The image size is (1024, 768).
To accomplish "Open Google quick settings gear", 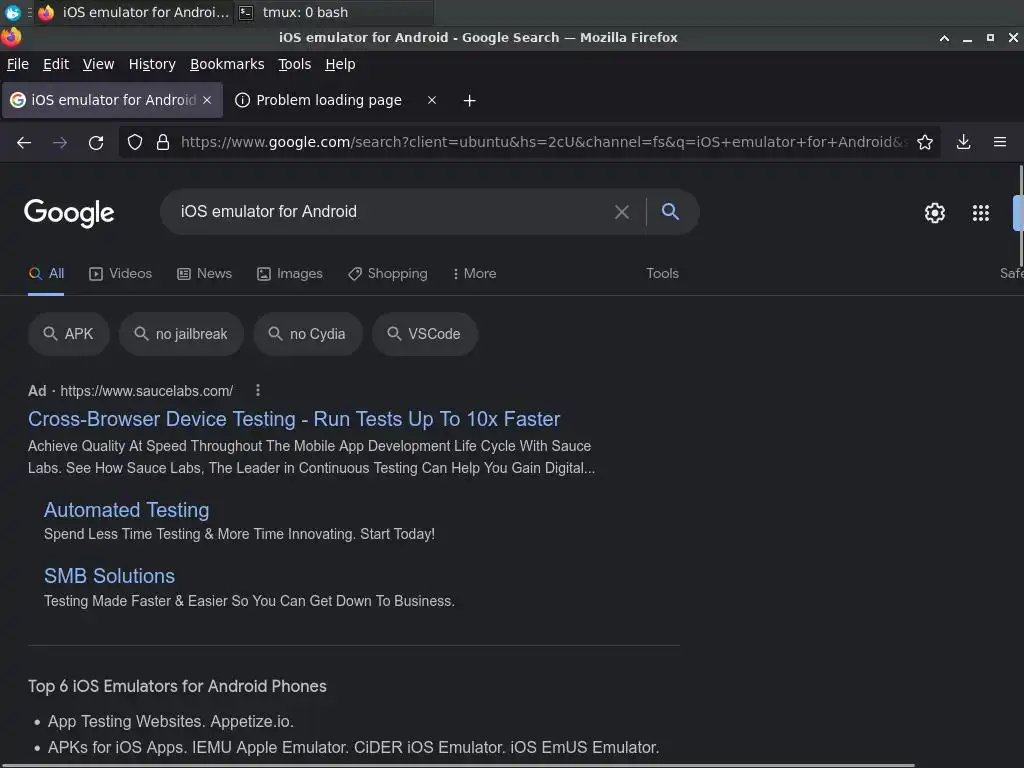I will [935, 213].
